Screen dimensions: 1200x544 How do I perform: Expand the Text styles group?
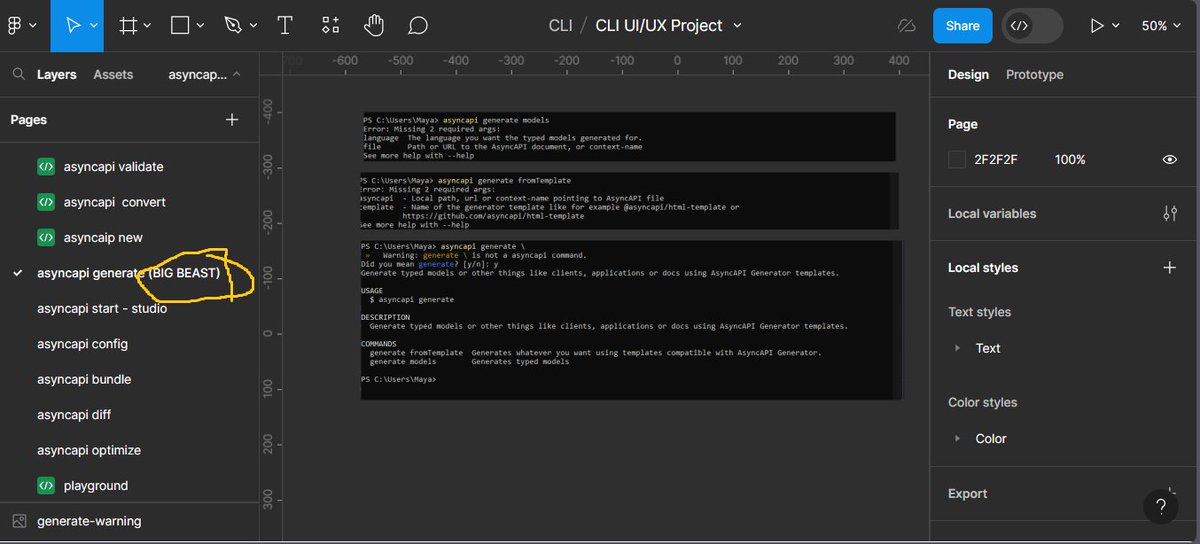tap(957, 349)
